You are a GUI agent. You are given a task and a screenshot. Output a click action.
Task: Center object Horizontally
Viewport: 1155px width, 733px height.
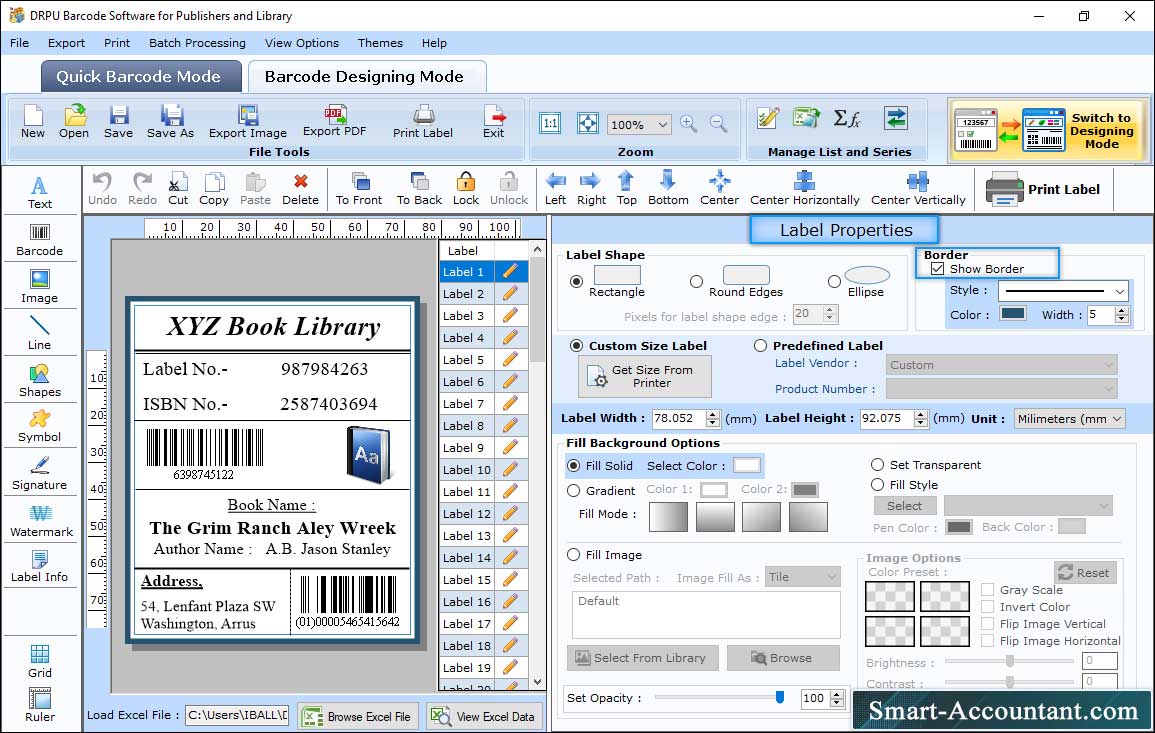coord(804,189)
